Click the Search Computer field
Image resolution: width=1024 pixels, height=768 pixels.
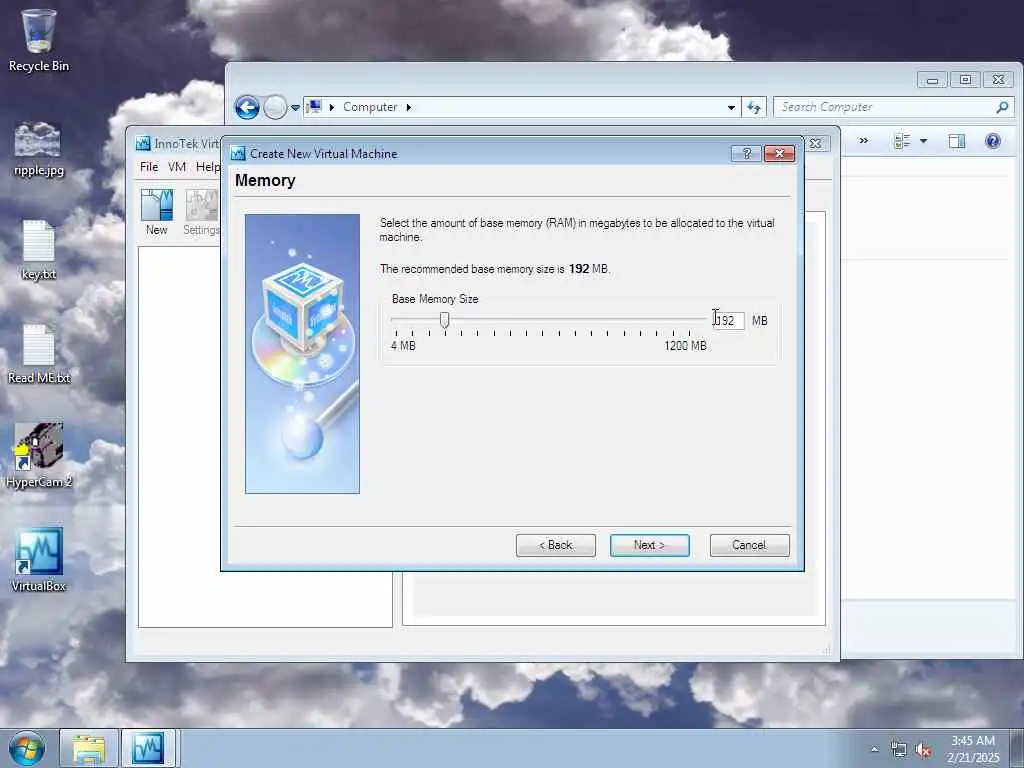pos(884,107)
